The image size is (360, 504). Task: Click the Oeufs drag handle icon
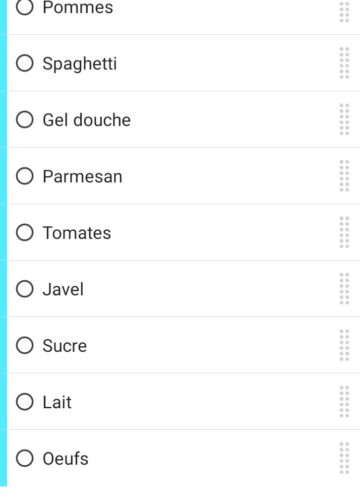click(344, 458)
